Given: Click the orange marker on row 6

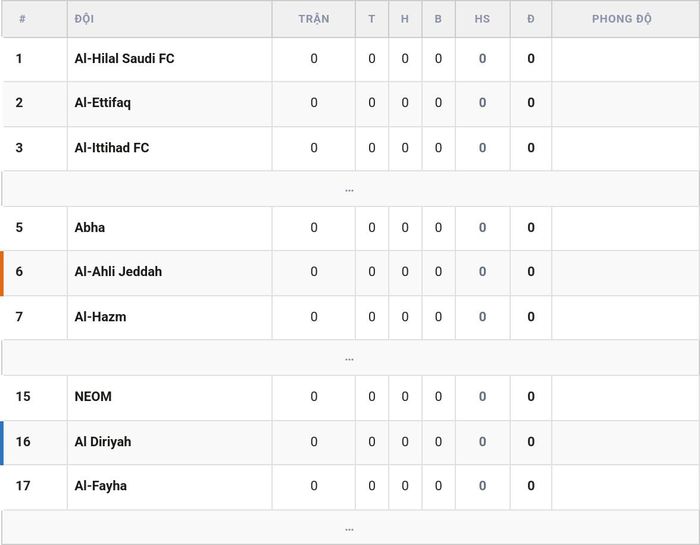Looking at the screenshot, I should [2, 273].
